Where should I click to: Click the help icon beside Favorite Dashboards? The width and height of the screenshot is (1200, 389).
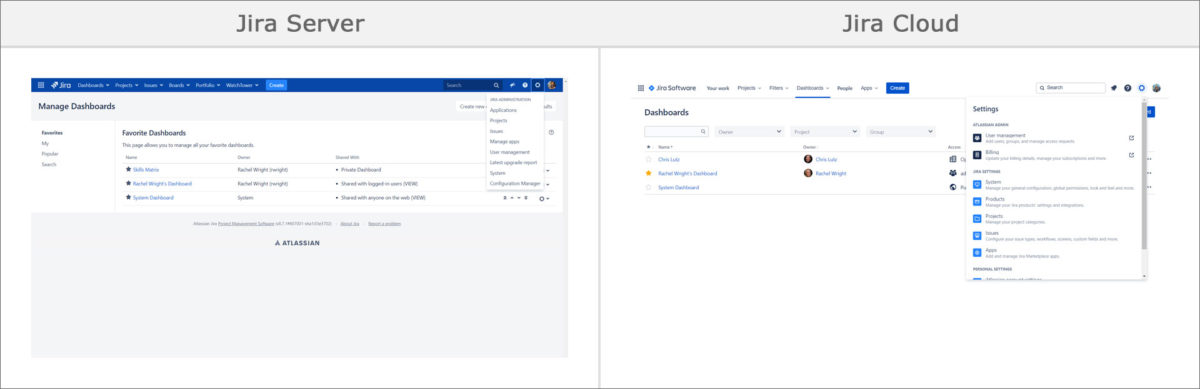tap(551, 132)
